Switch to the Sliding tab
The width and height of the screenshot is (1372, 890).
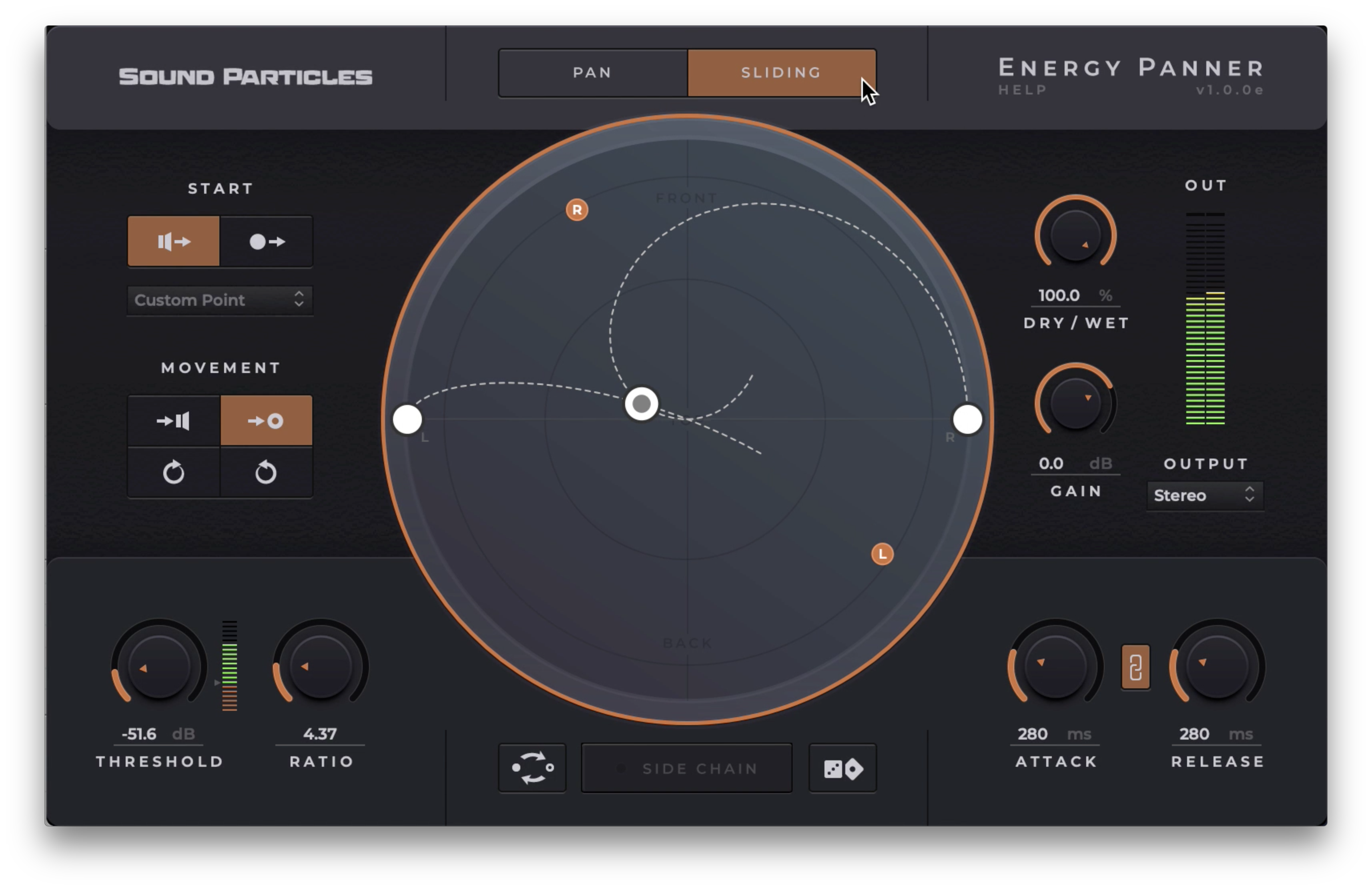pos(781,73)
